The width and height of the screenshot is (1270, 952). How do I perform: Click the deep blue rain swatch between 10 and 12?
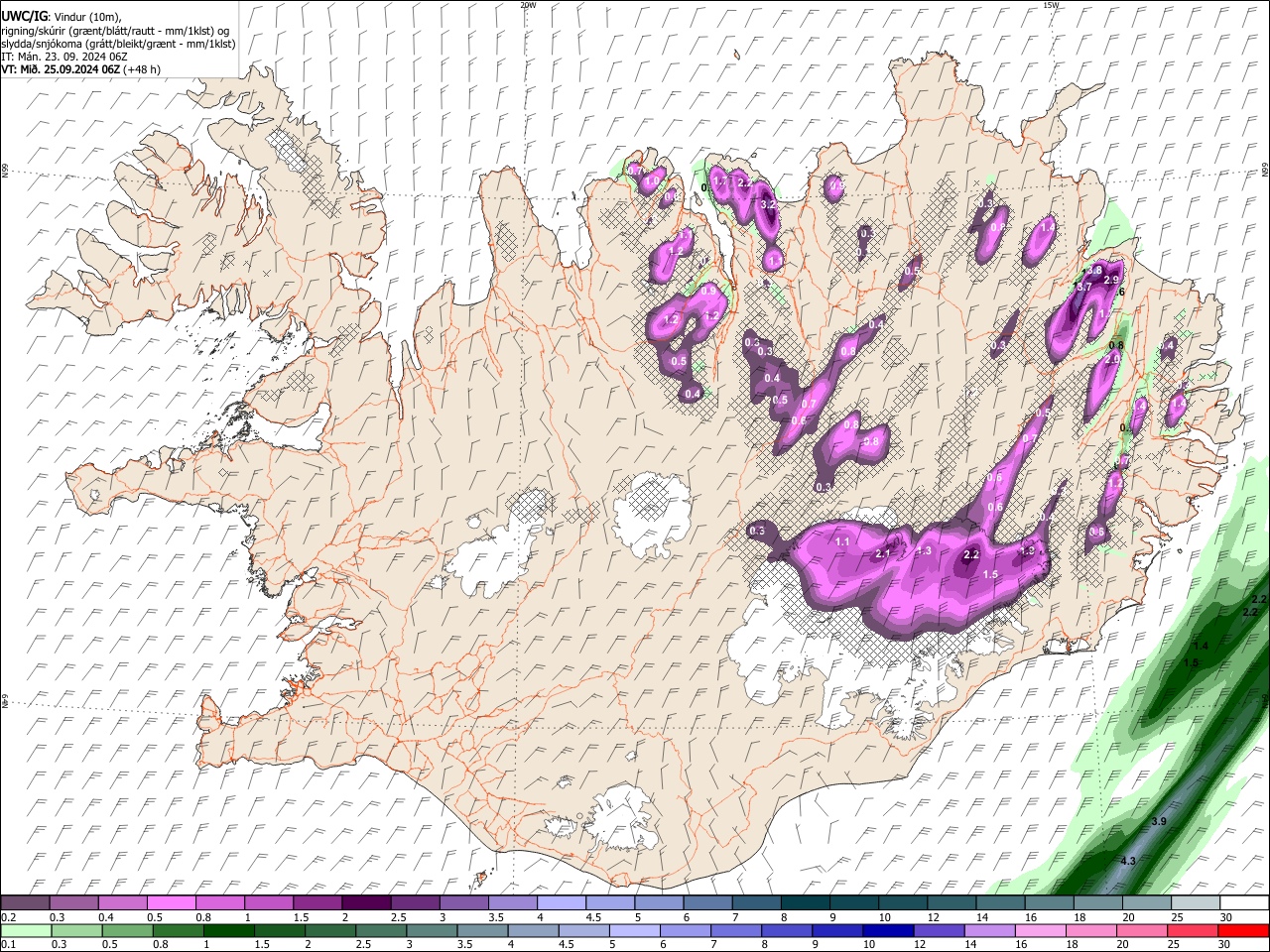coord(886,930)
